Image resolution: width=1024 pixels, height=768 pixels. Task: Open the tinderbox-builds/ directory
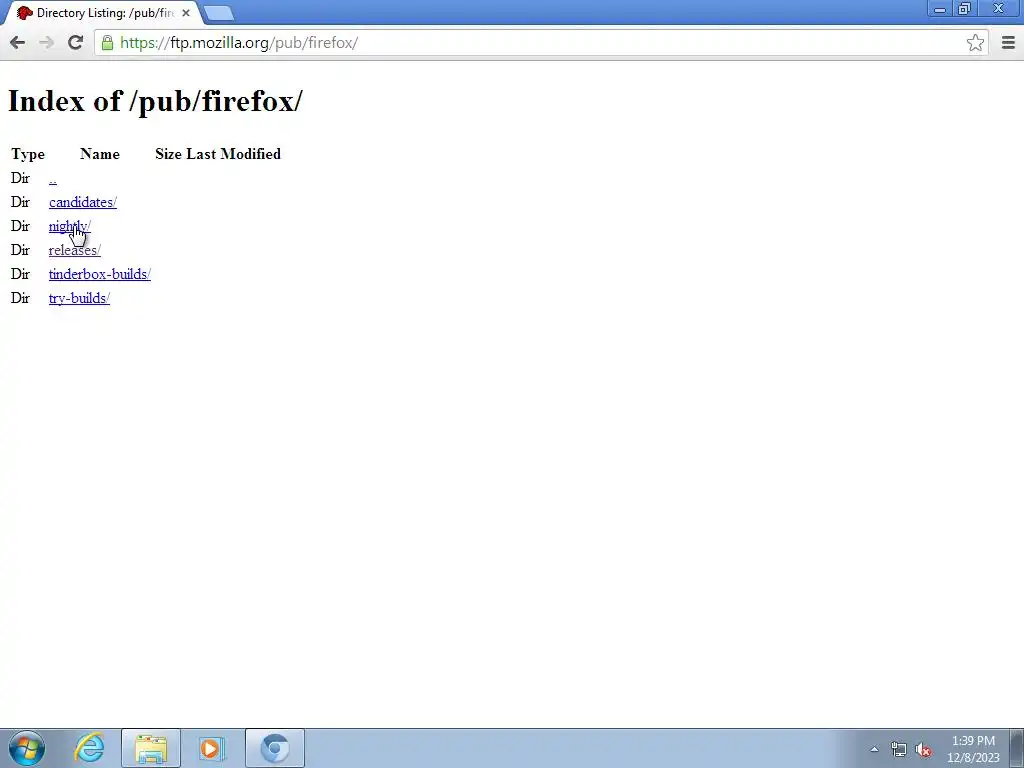tap(100, 274)
